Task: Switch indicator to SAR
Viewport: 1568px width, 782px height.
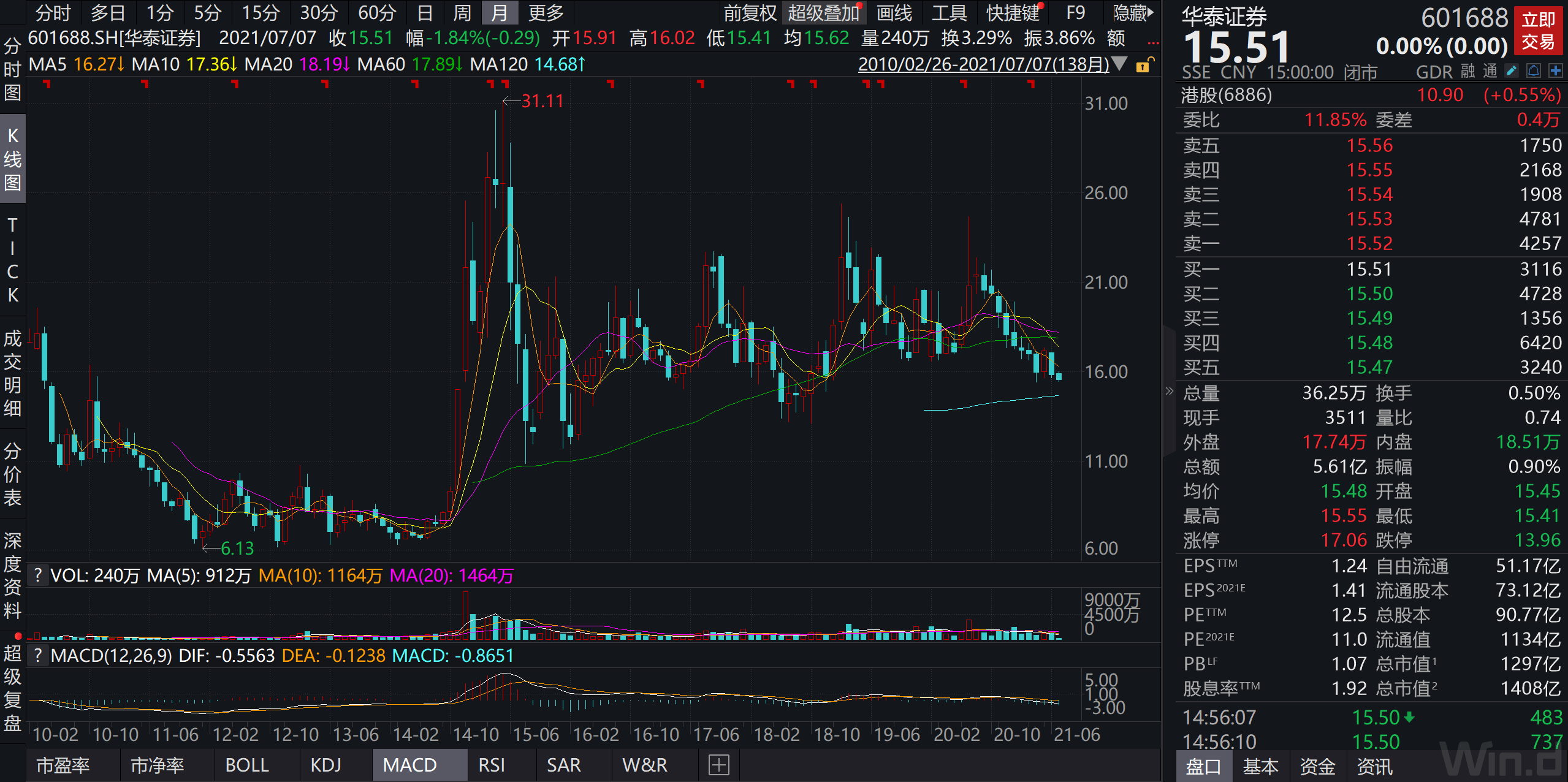Action: pyautogui.click(x=563, y=765)
